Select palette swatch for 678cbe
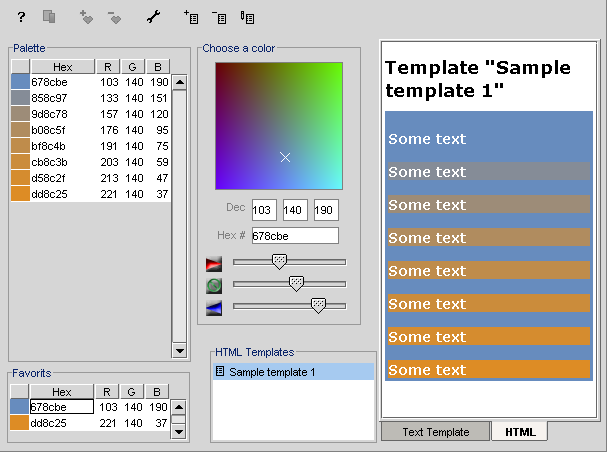The height and width of the screenshot is (452, 607). tap(21, 82)
